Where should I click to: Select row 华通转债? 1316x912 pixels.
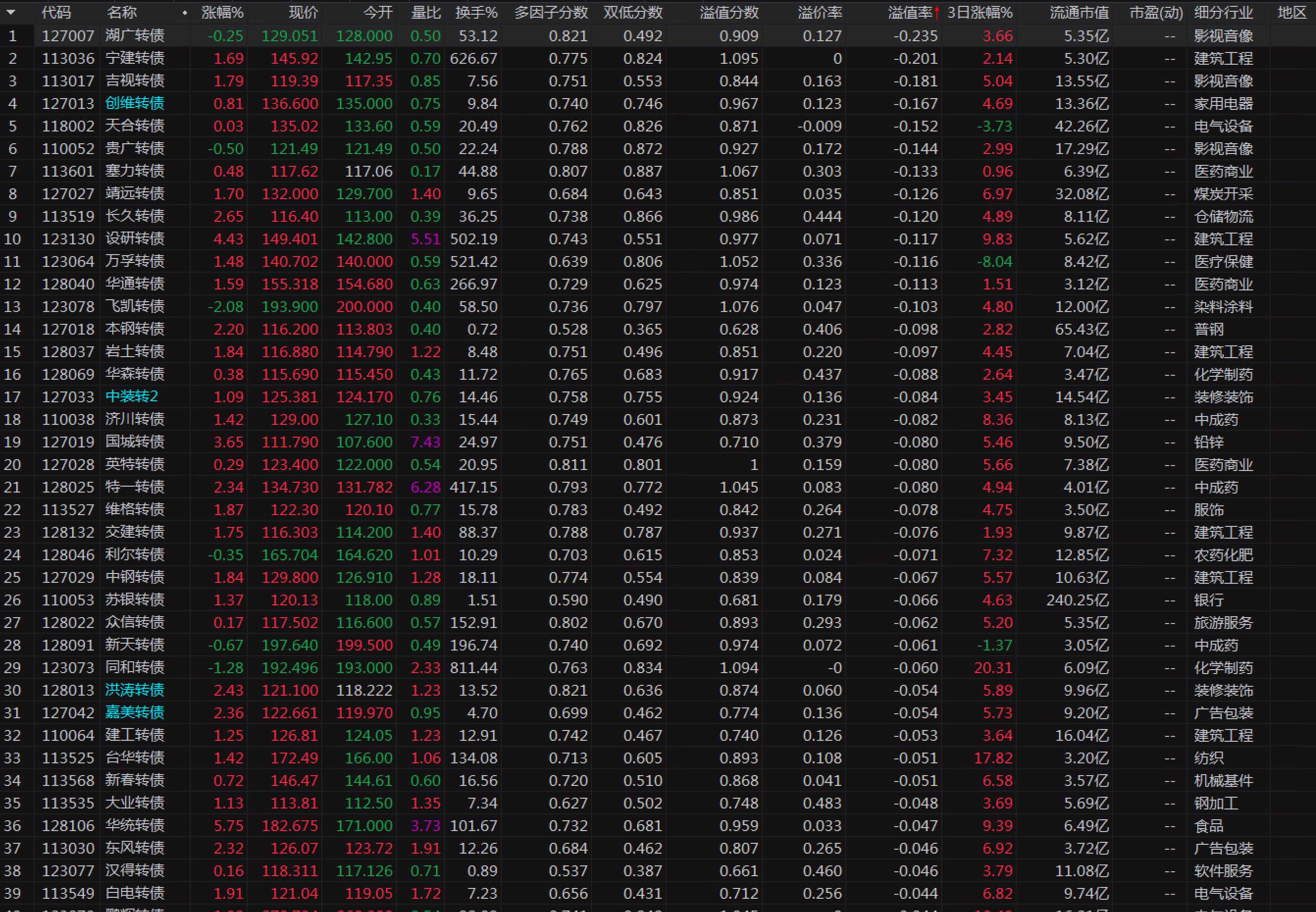(x=658, y=284)
